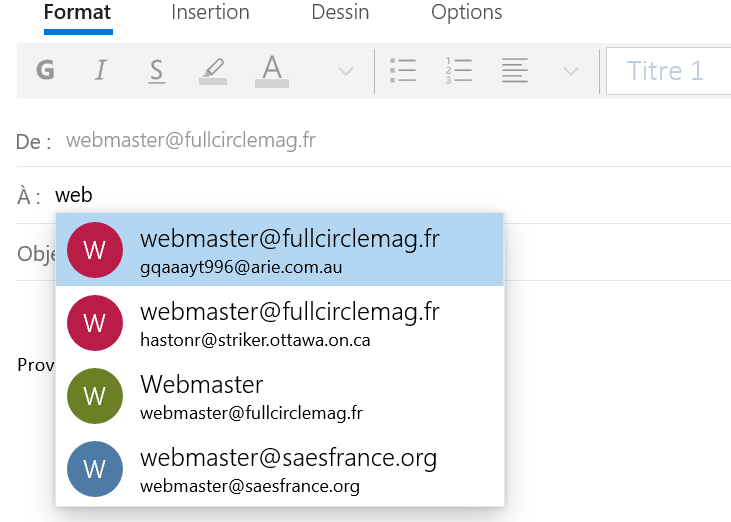Expand font formatting options chevron
731x522 pixels.
click(346, 71)
